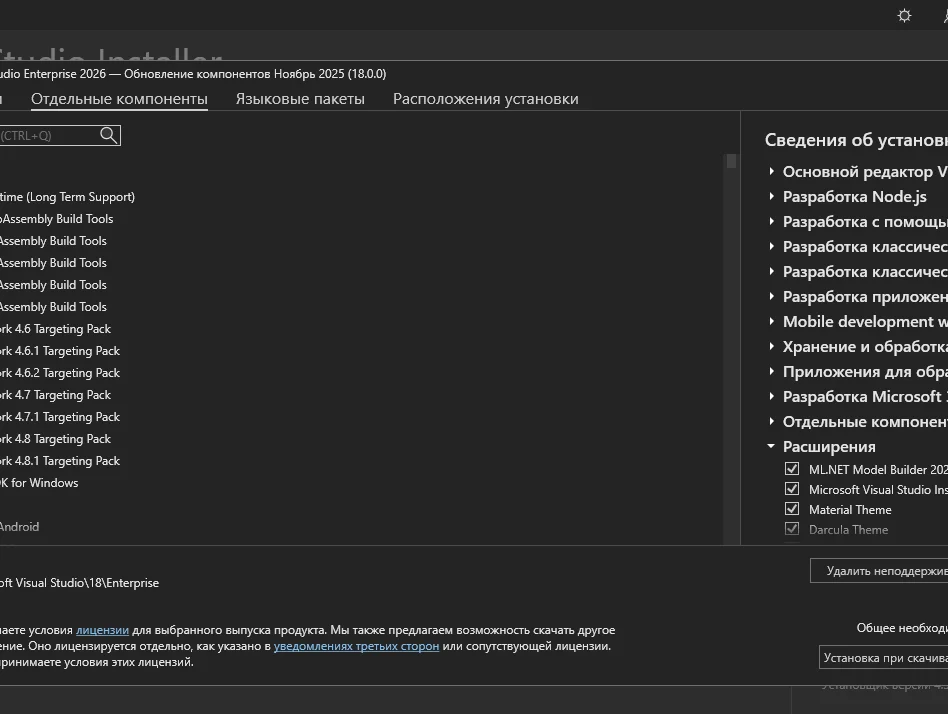Expand the Основной редактор section
The image size is (948, 714).
click(x=772, y=172)
